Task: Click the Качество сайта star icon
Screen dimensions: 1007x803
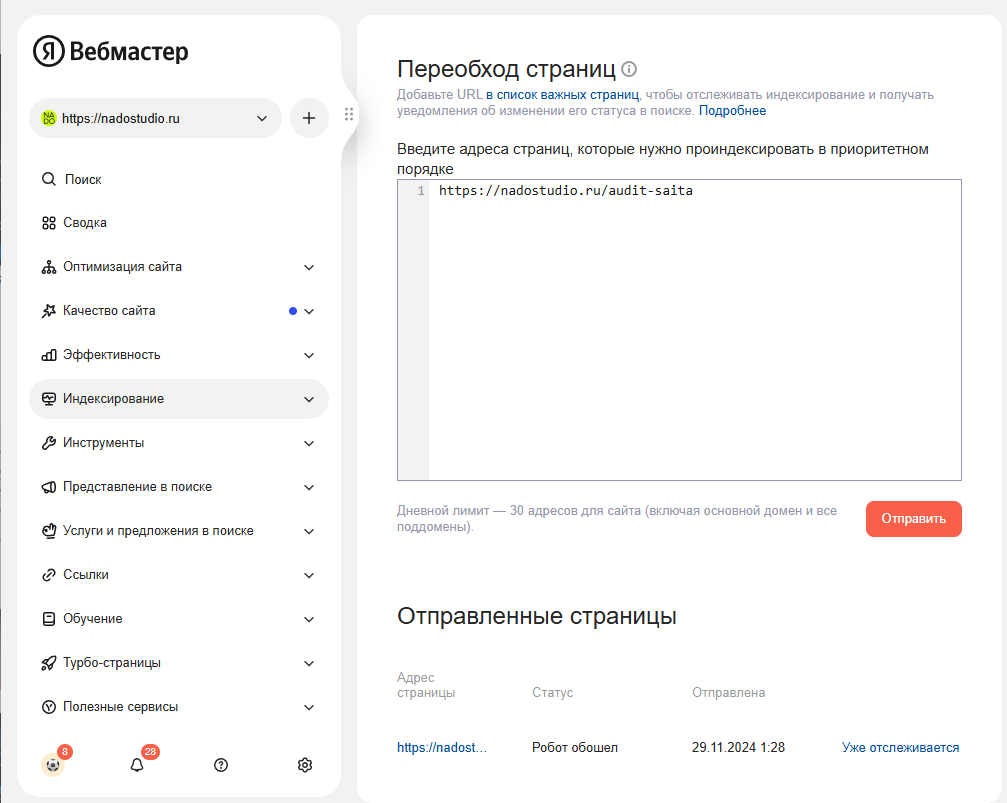Action: (x=49, y=311)
